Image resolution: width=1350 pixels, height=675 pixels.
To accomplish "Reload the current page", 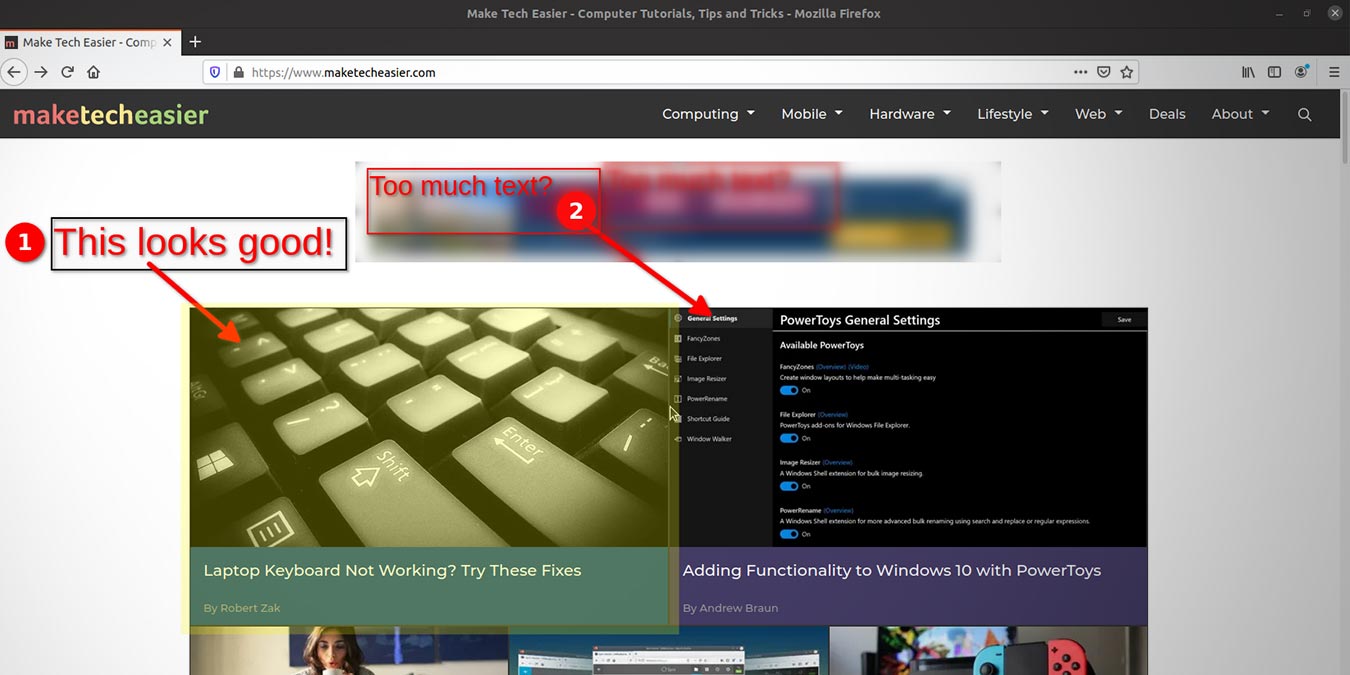I will pos(66,71).
